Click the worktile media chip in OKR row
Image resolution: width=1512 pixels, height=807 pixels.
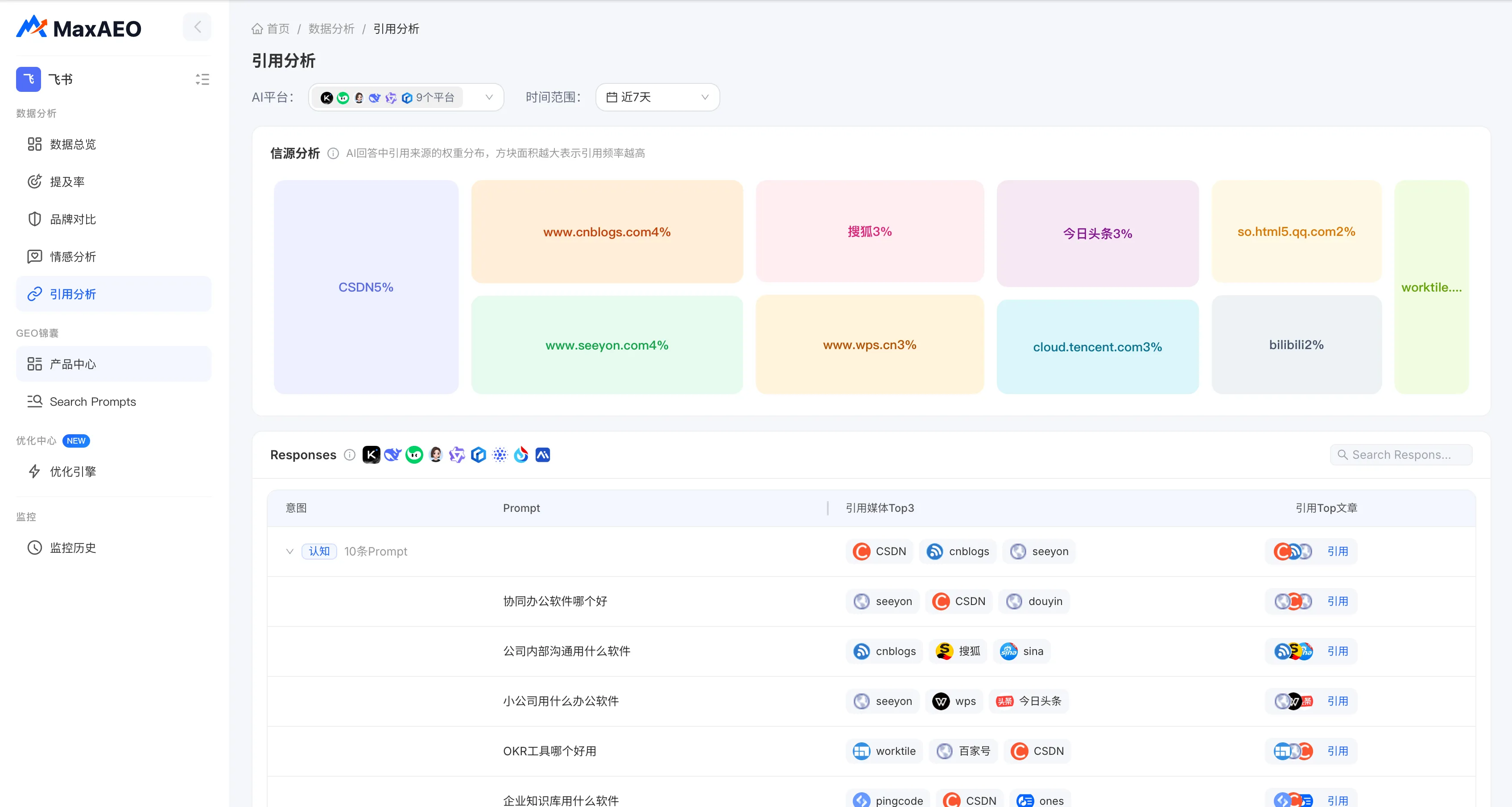click(884, 751)
